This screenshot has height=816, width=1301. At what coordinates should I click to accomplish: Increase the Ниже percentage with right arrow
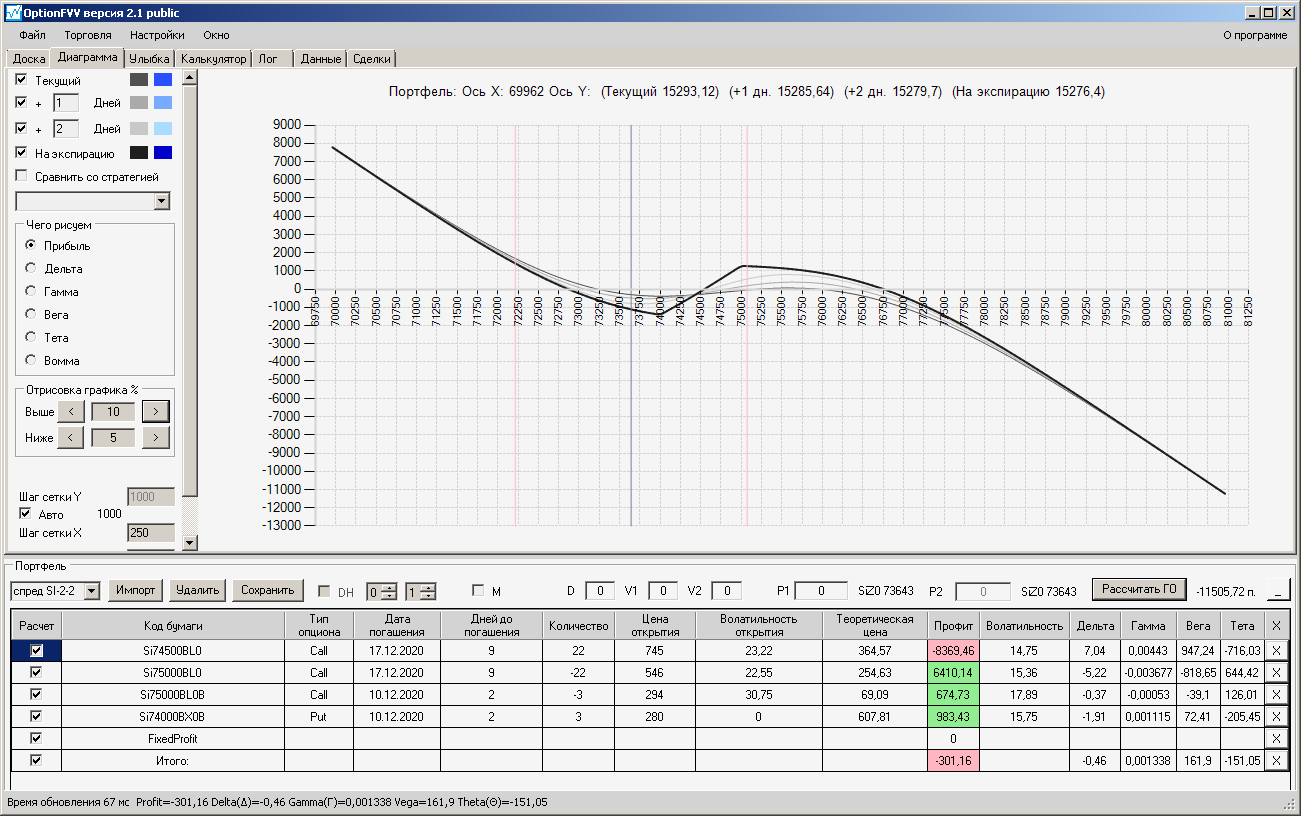coord(155,437)
